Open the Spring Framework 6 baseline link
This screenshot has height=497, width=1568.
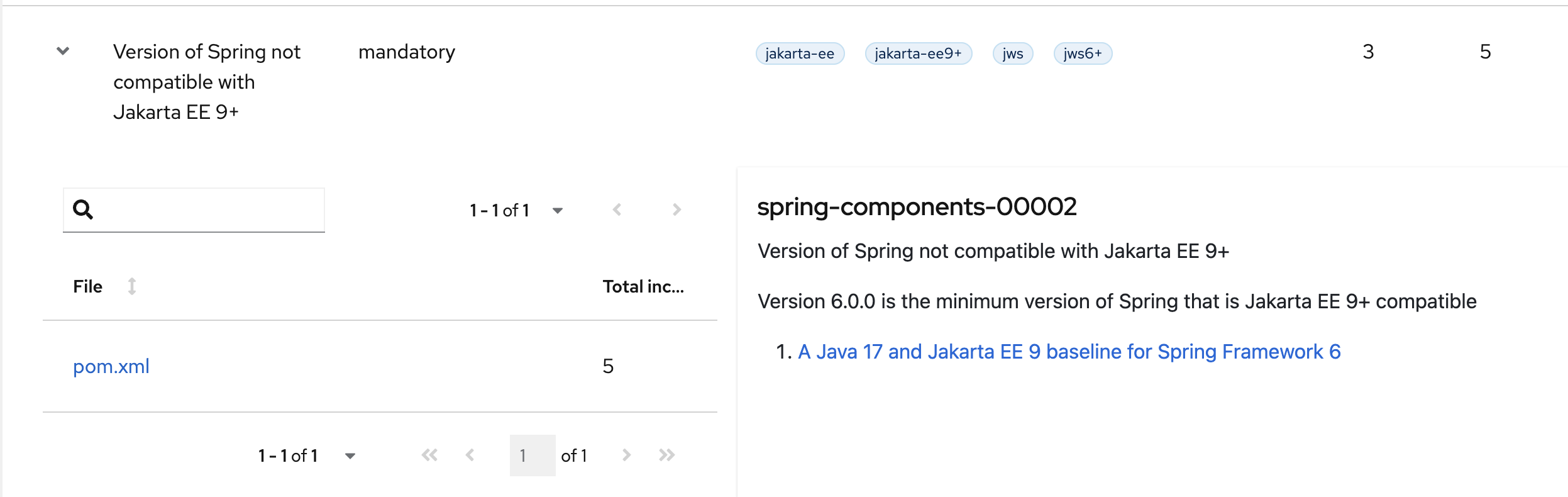click(x=1069, y=352)
